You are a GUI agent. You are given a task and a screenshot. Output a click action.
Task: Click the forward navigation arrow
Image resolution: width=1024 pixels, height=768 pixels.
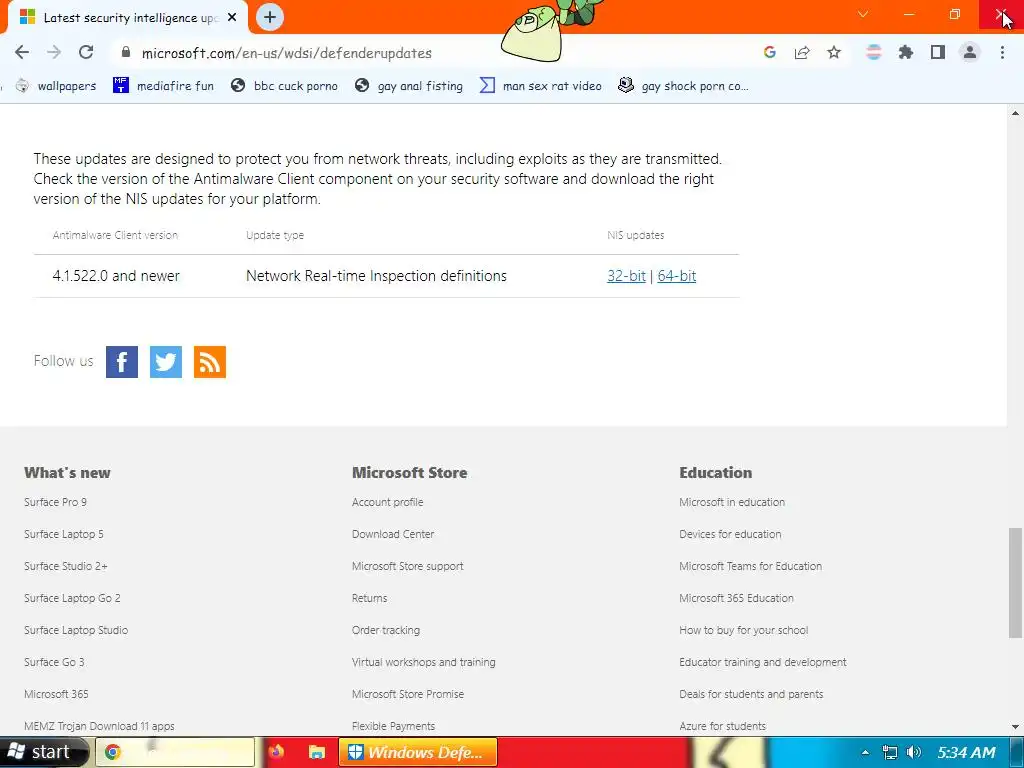tap(54, 53)
